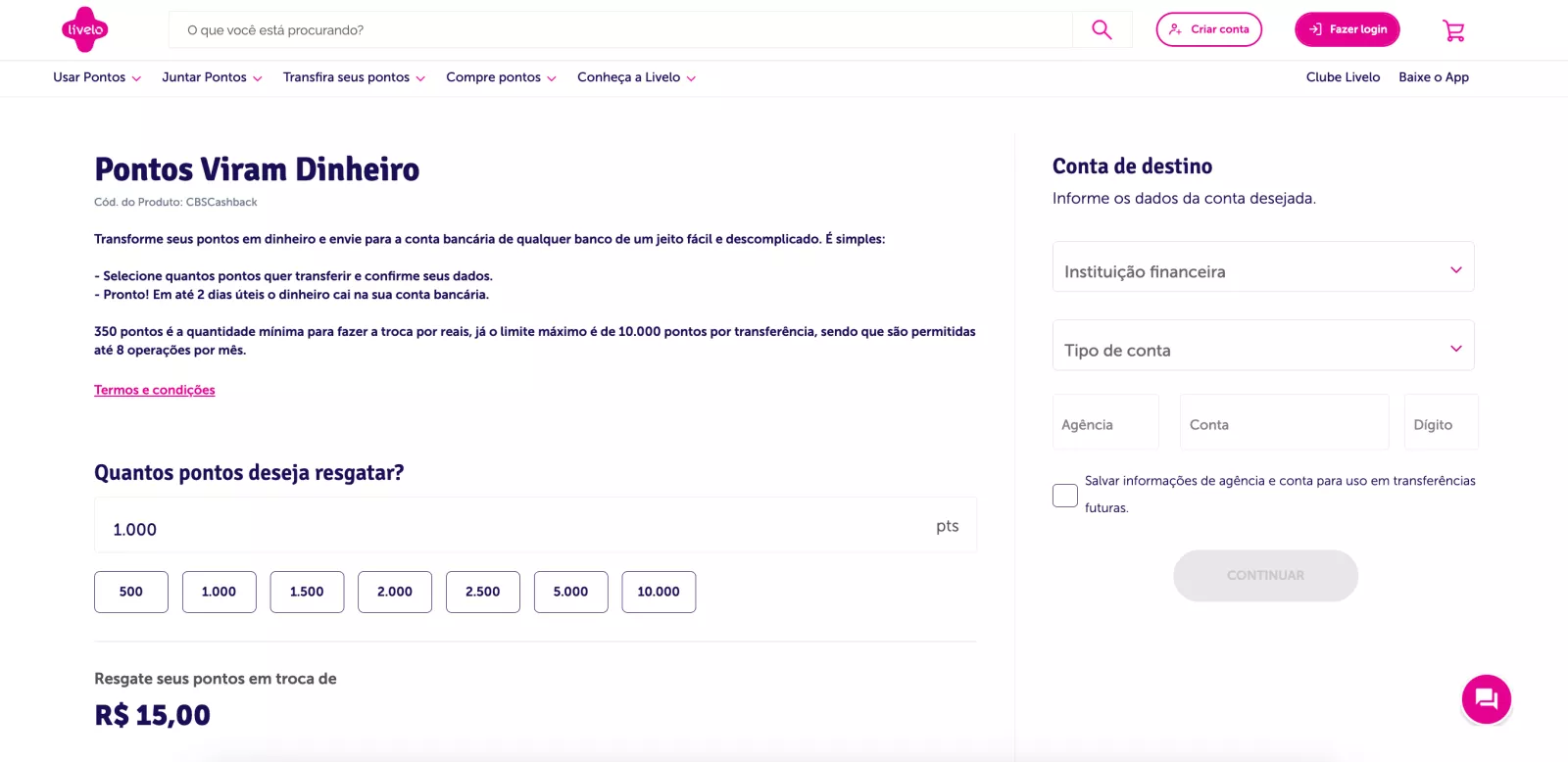This screenshot has height=762, width=1568.
Task: Open the Instituição financeira dropdown
Action: tap(1263, 266)
